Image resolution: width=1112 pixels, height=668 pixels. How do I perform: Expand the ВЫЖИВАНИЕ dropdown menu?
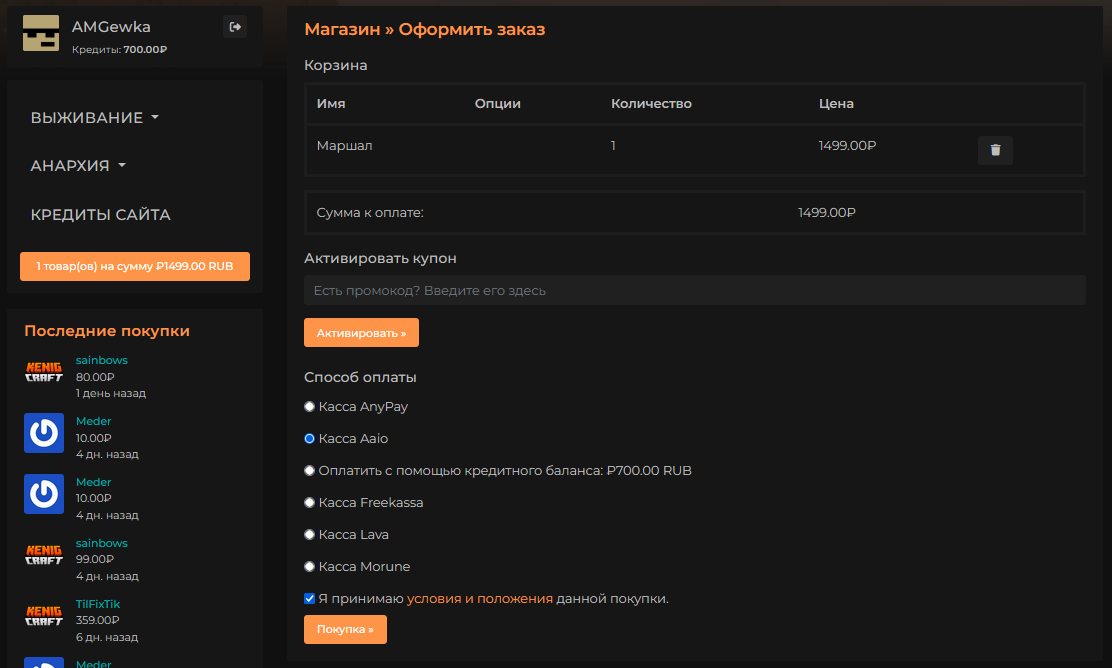(x=94, y=118)
